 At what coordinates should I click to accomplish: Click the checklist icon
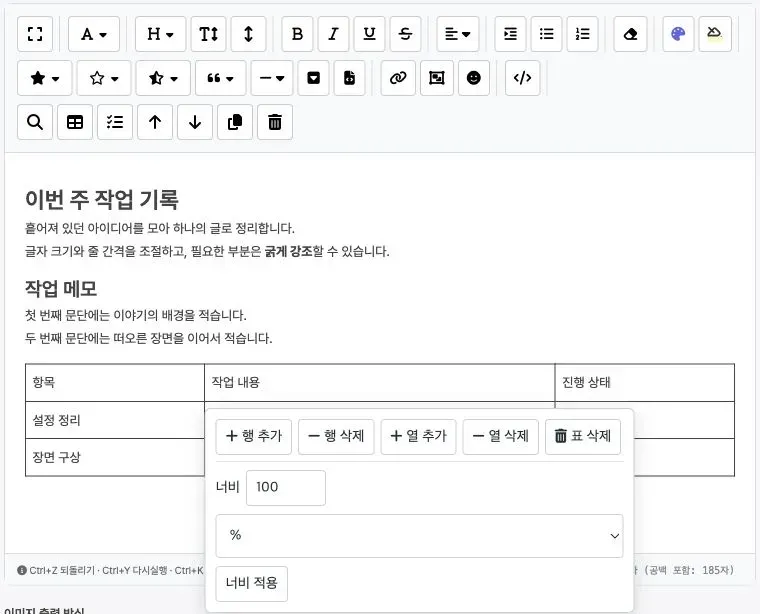click(x=115, y=122)
